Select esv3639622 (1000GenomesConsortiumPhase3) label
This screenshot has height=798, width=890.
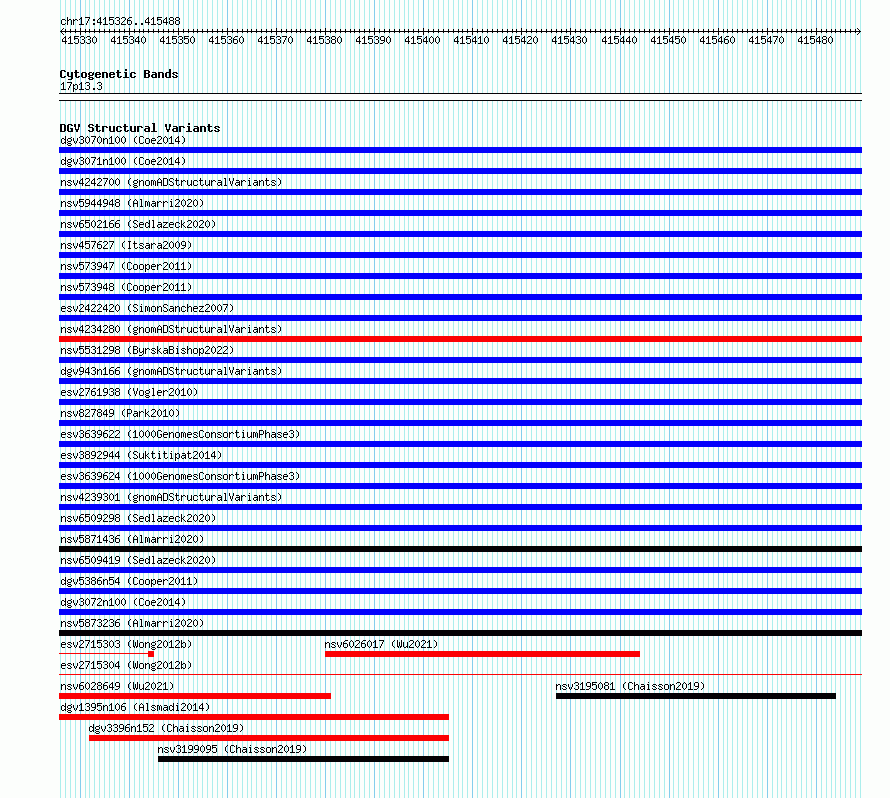180,434
